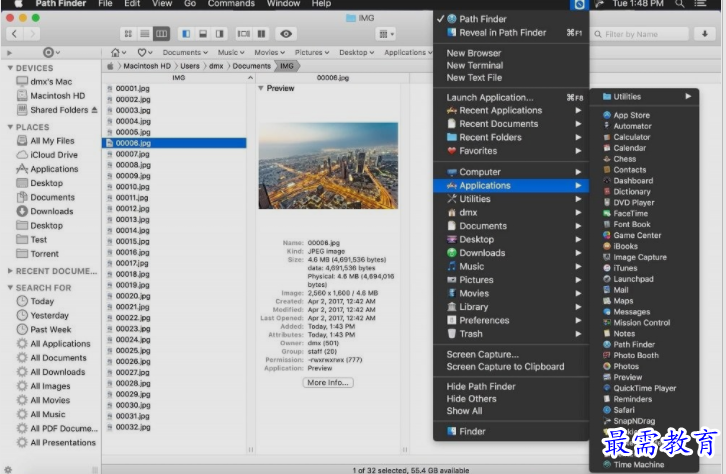The image size is (726, 474).
Task: Go back with left arrow
Action: point(14,34)
